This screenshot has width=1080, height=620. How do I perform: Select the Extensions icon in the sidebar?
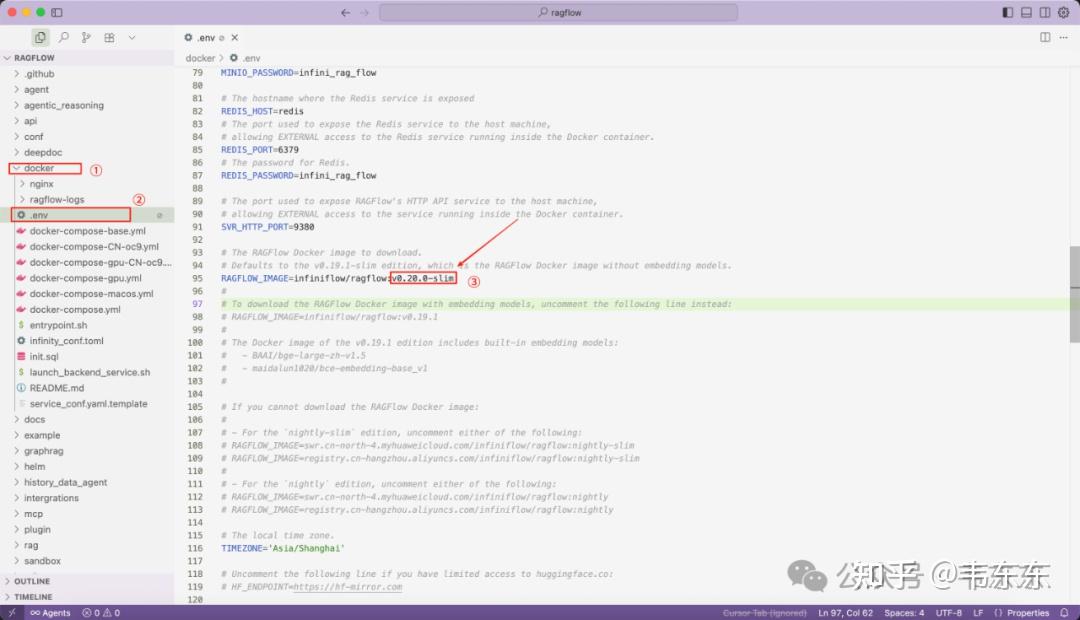[x=109, y=37]
